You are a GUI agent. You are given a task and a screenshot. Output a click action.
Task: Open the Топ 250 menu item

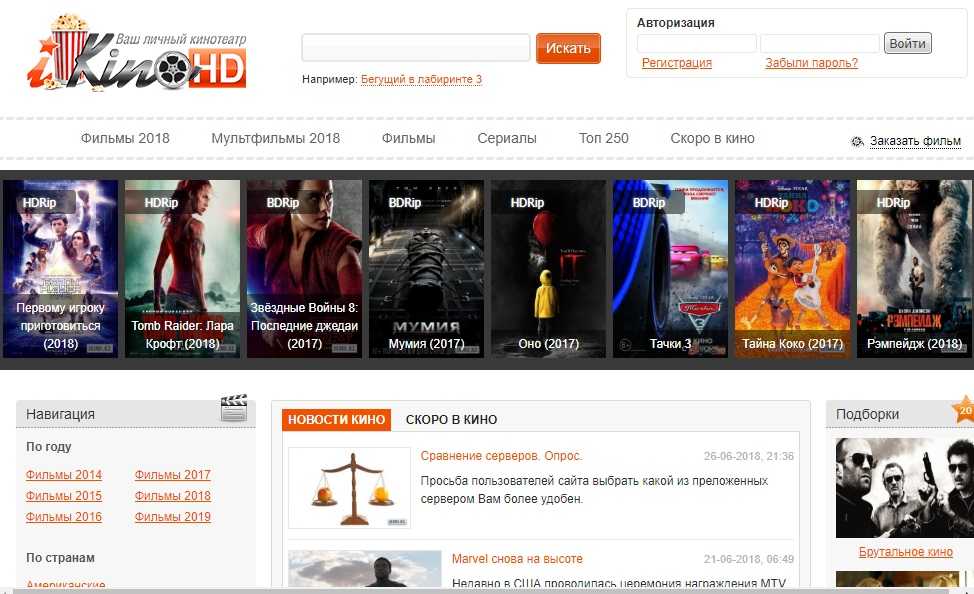click(x=604, y=138)
